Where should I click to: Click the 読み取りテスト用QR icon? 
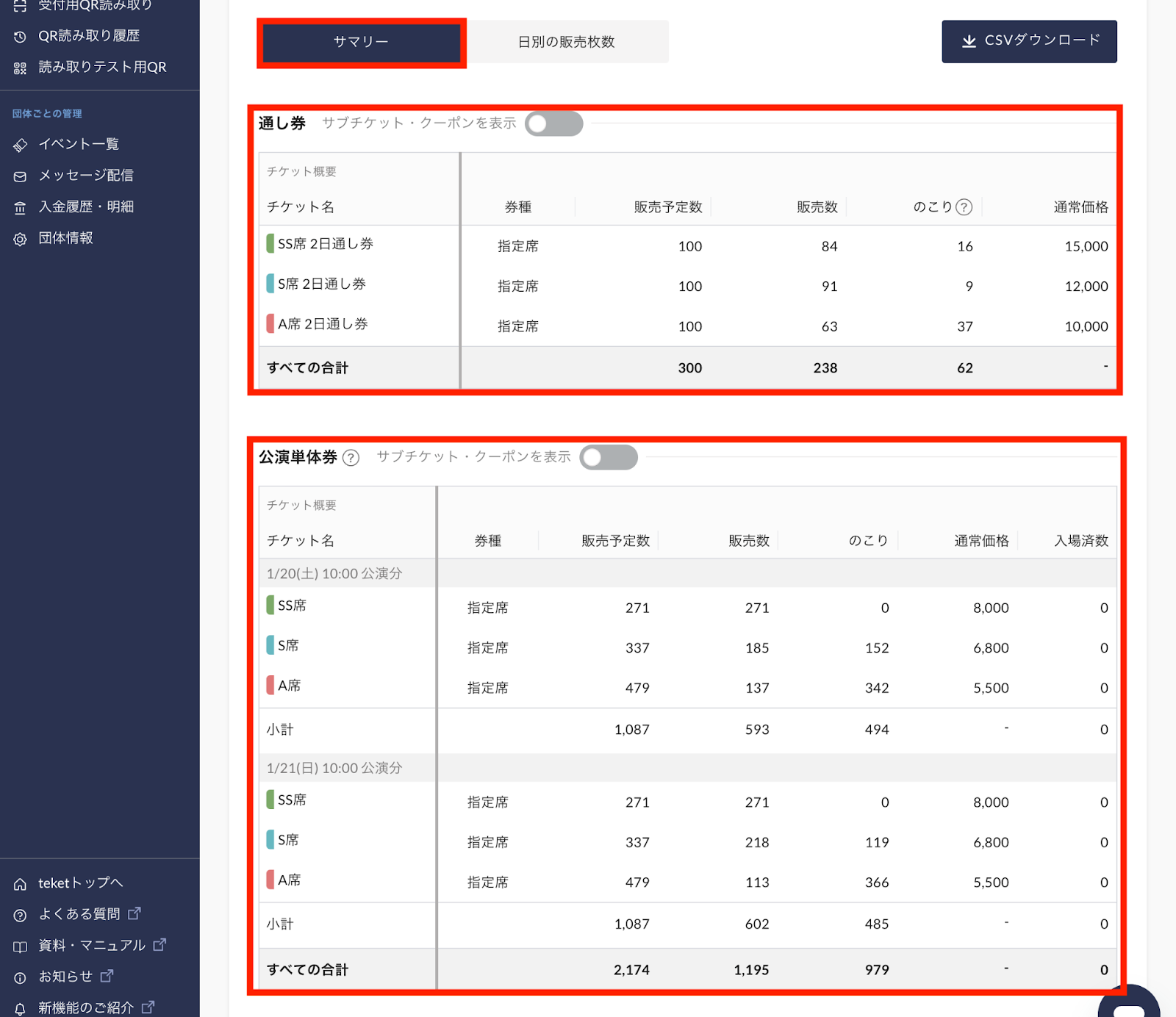tap(20, 67)
